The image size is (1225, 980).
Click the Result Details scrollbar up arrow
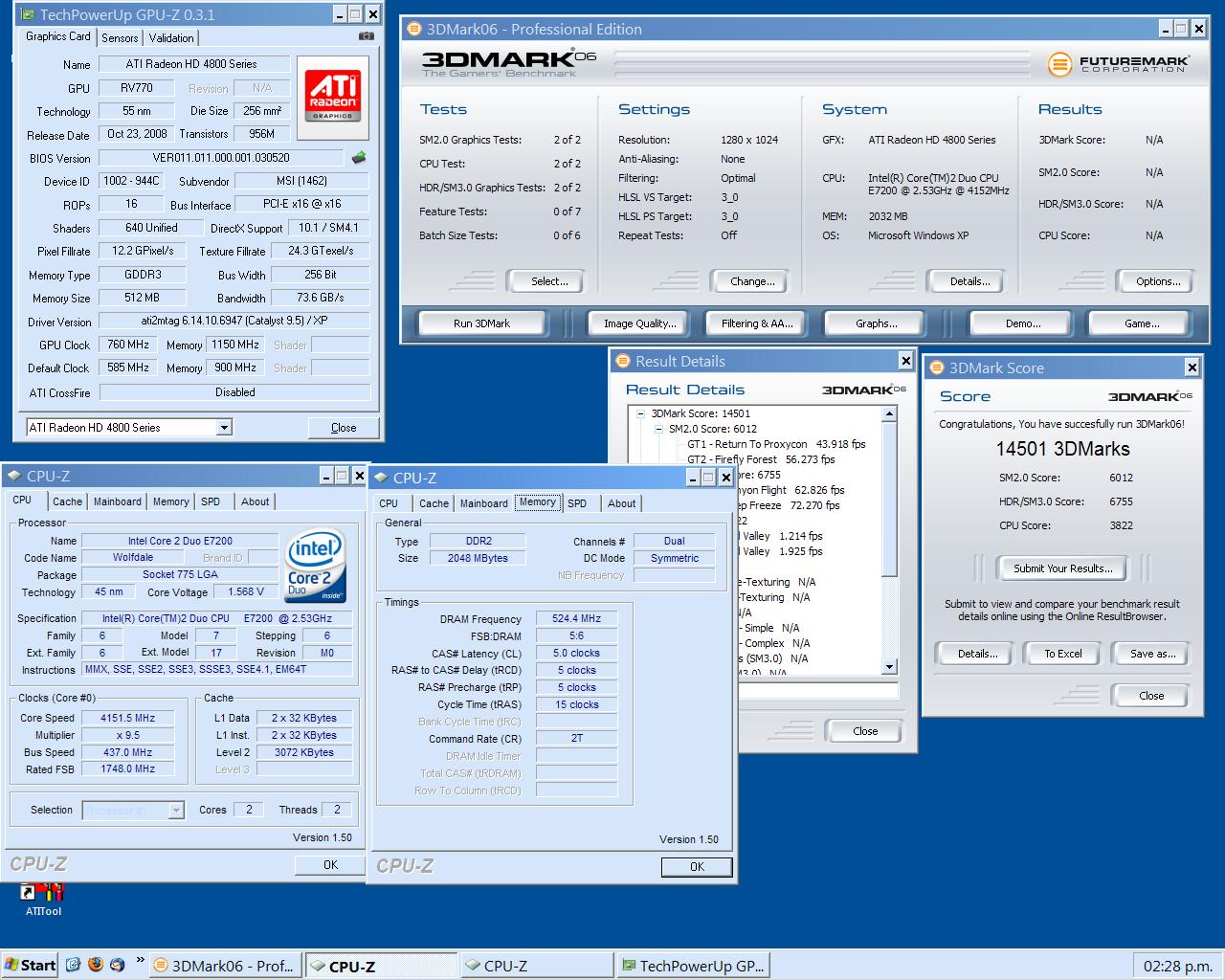[x=889, y=414]
